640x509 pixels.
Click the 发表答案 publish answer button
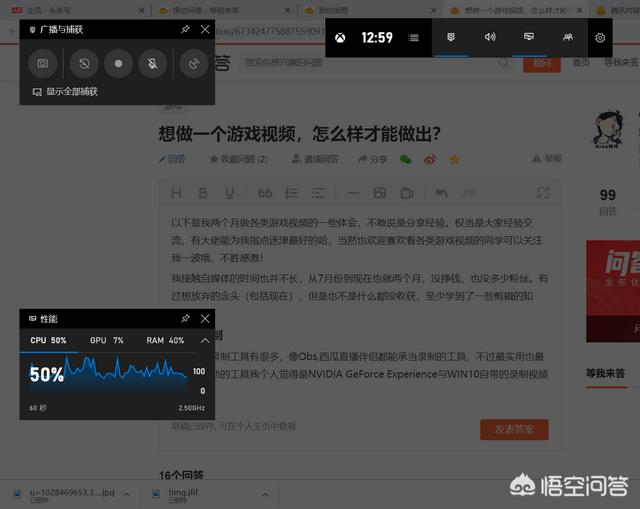pyautogui.click(x=514, y=429)
